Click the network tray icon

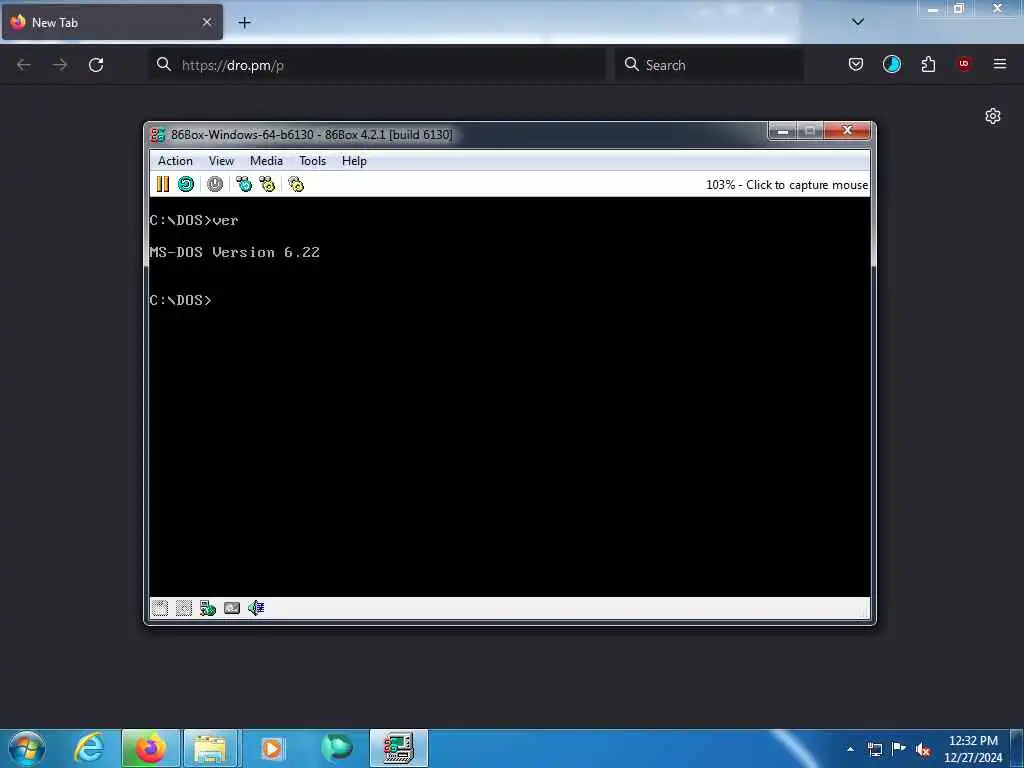click(874, 749)
